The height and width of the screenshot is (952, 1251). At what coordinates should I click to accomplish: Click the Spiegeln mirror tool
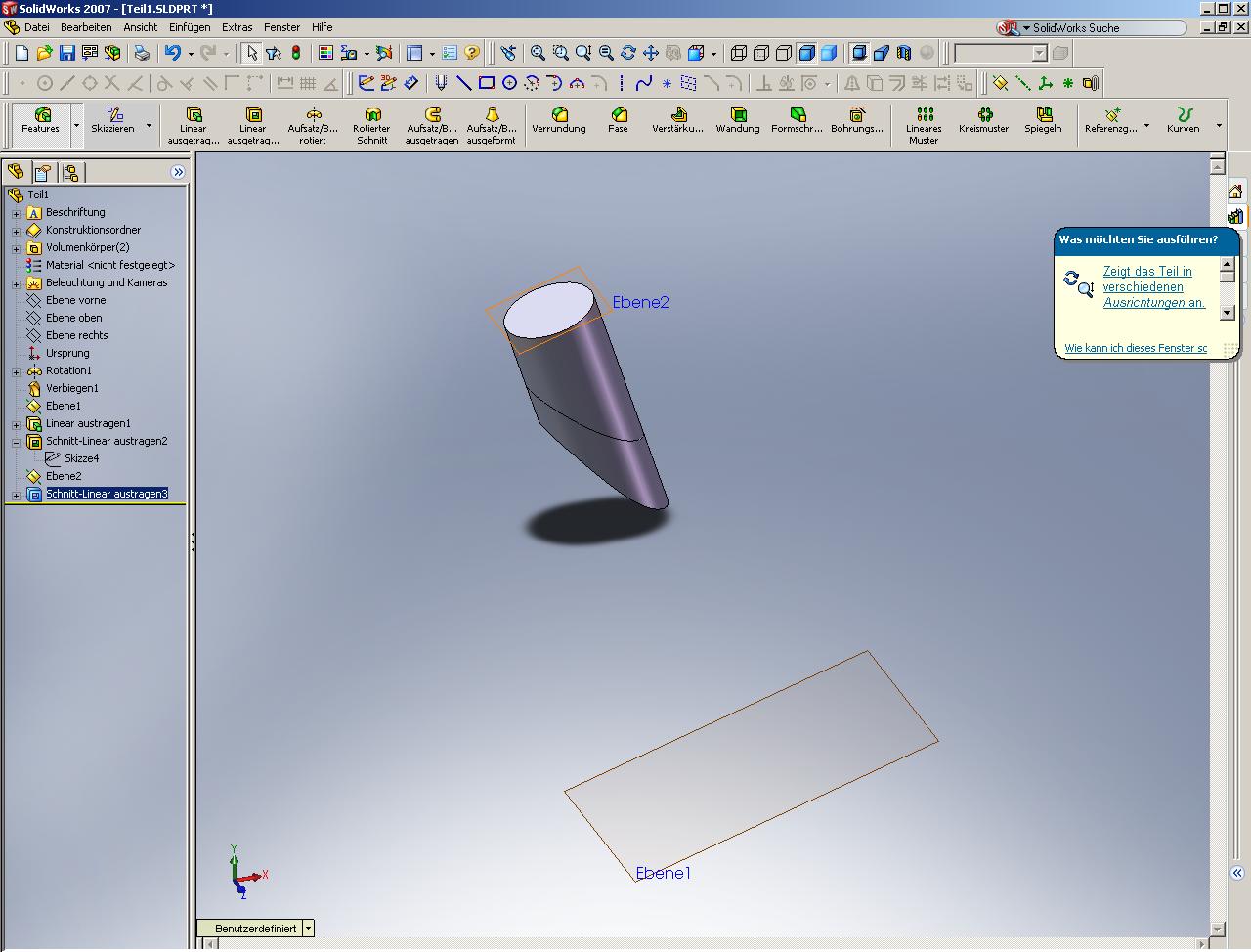[x=1044, y=121]
